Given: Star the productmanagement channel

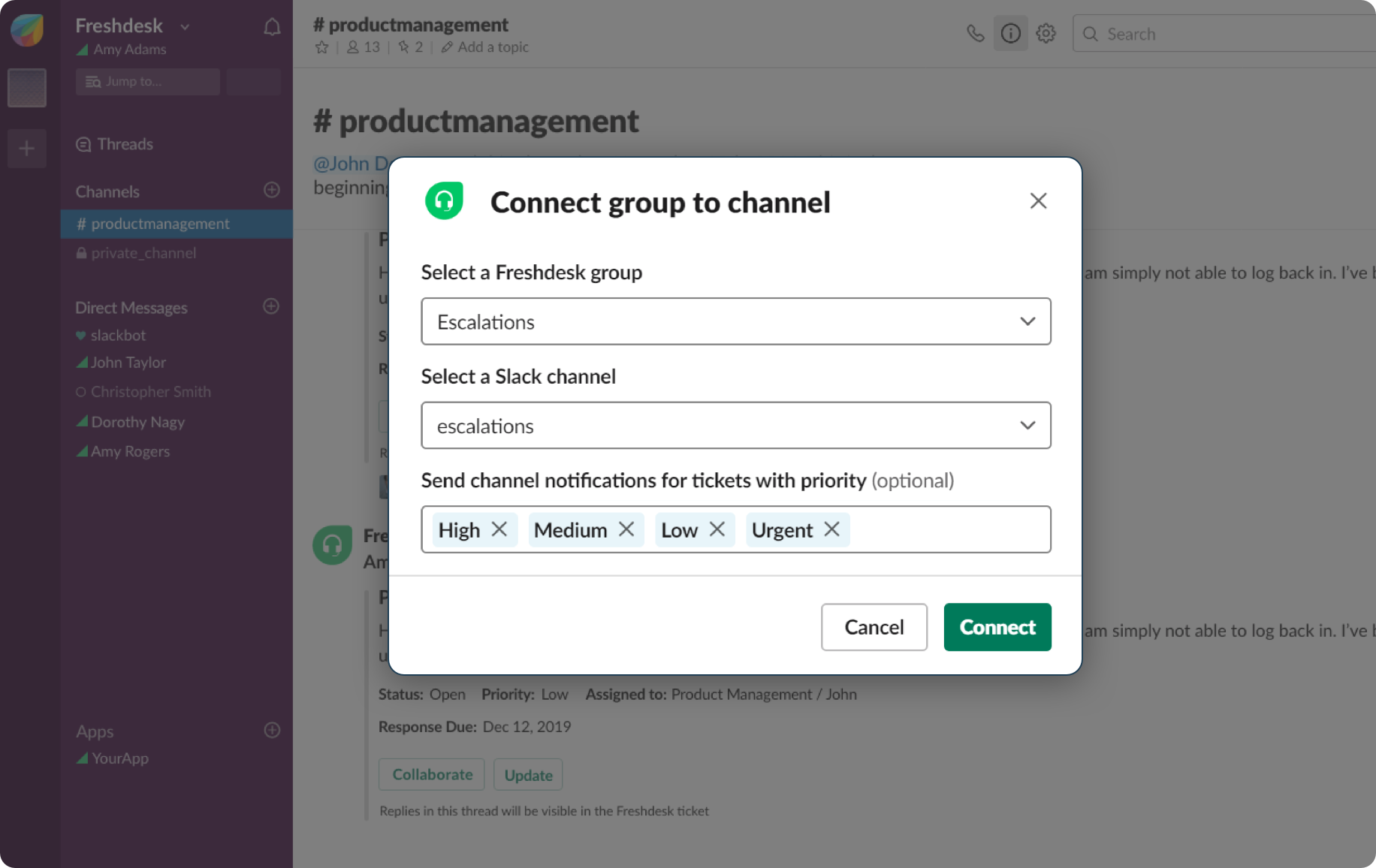Looking at the screenshot, I should pyautogui.click(x=321, y=47).
